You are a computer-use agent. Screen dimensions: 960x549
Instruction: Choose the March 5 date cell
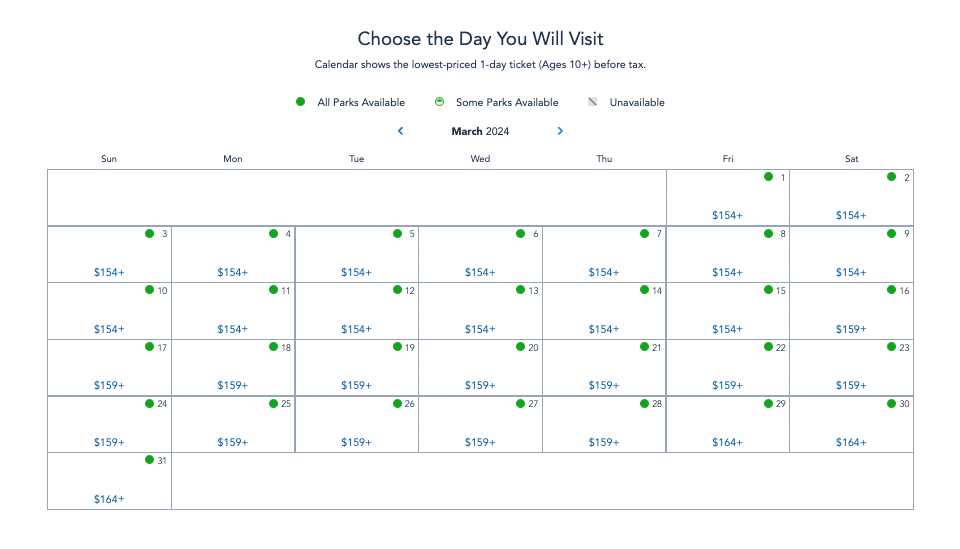click(356, 255)
